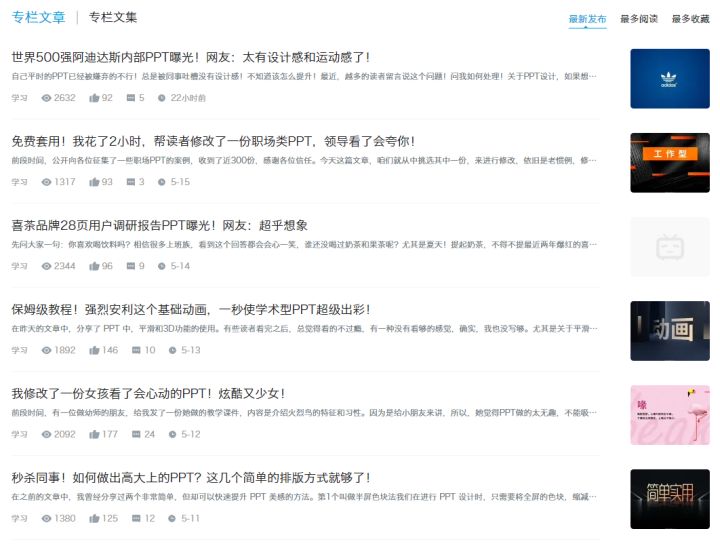Image resolution: width=720 pixels, height=548 pixels.
Task: Click the pink flamingo cover thumbnail
Action: 670,415
